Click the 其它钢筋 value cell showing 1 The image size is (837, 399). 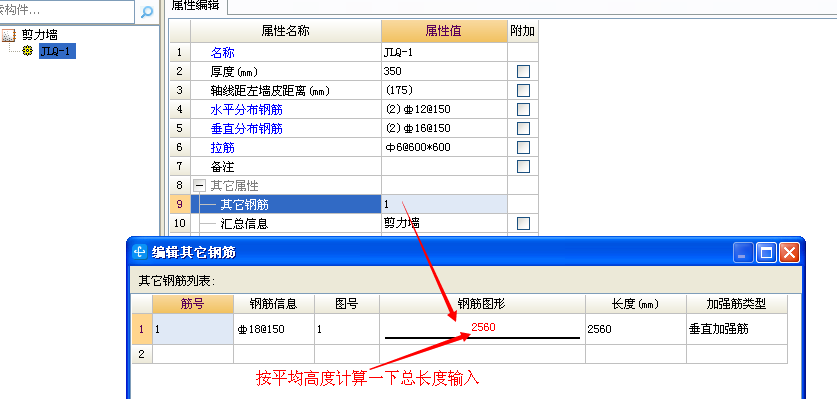click(444, 204)
